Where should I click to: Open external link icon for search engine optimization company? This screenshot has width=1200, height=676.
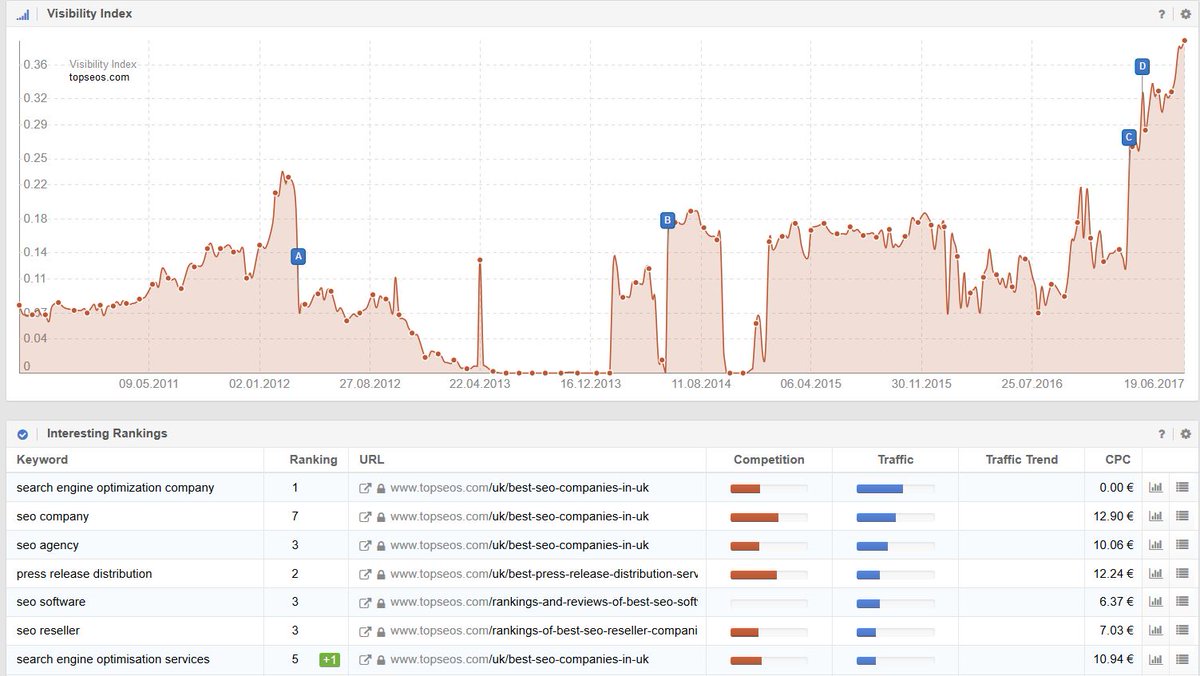click(366, 488)
